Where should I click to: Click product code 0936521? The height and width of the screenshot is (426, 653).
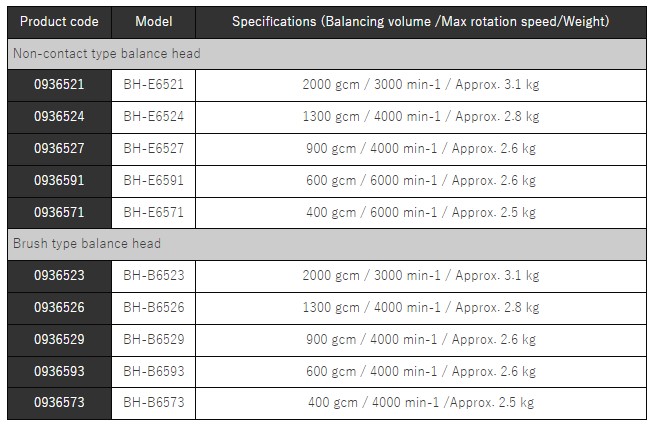pyautogui.click(x=58, y=85)
